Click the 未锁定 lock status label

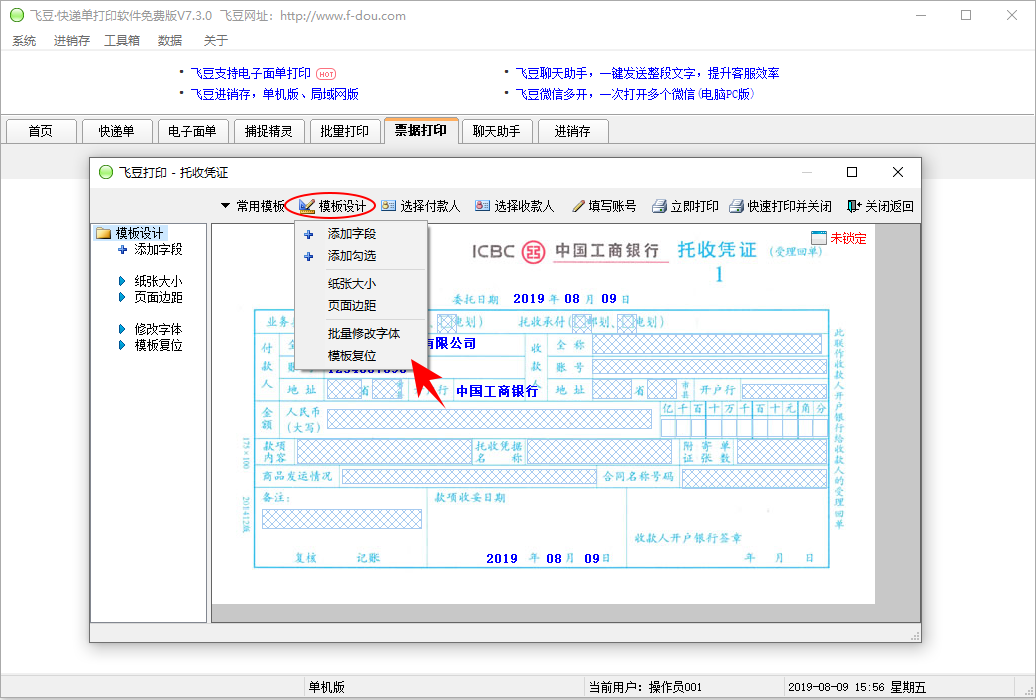click(x=848, y=238)
